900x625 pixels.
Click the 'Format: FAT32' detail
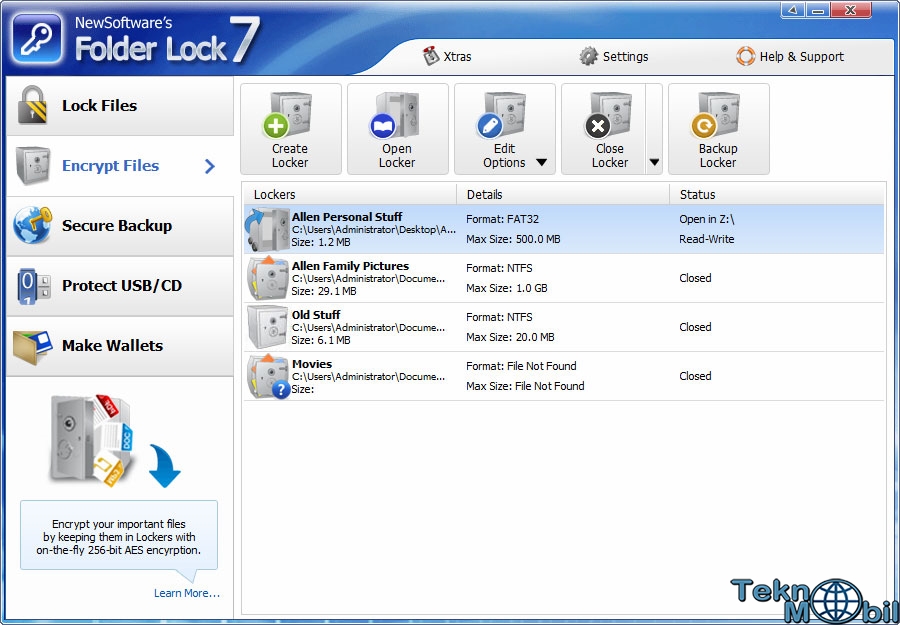pyautogui.click(x=502, y=219)
